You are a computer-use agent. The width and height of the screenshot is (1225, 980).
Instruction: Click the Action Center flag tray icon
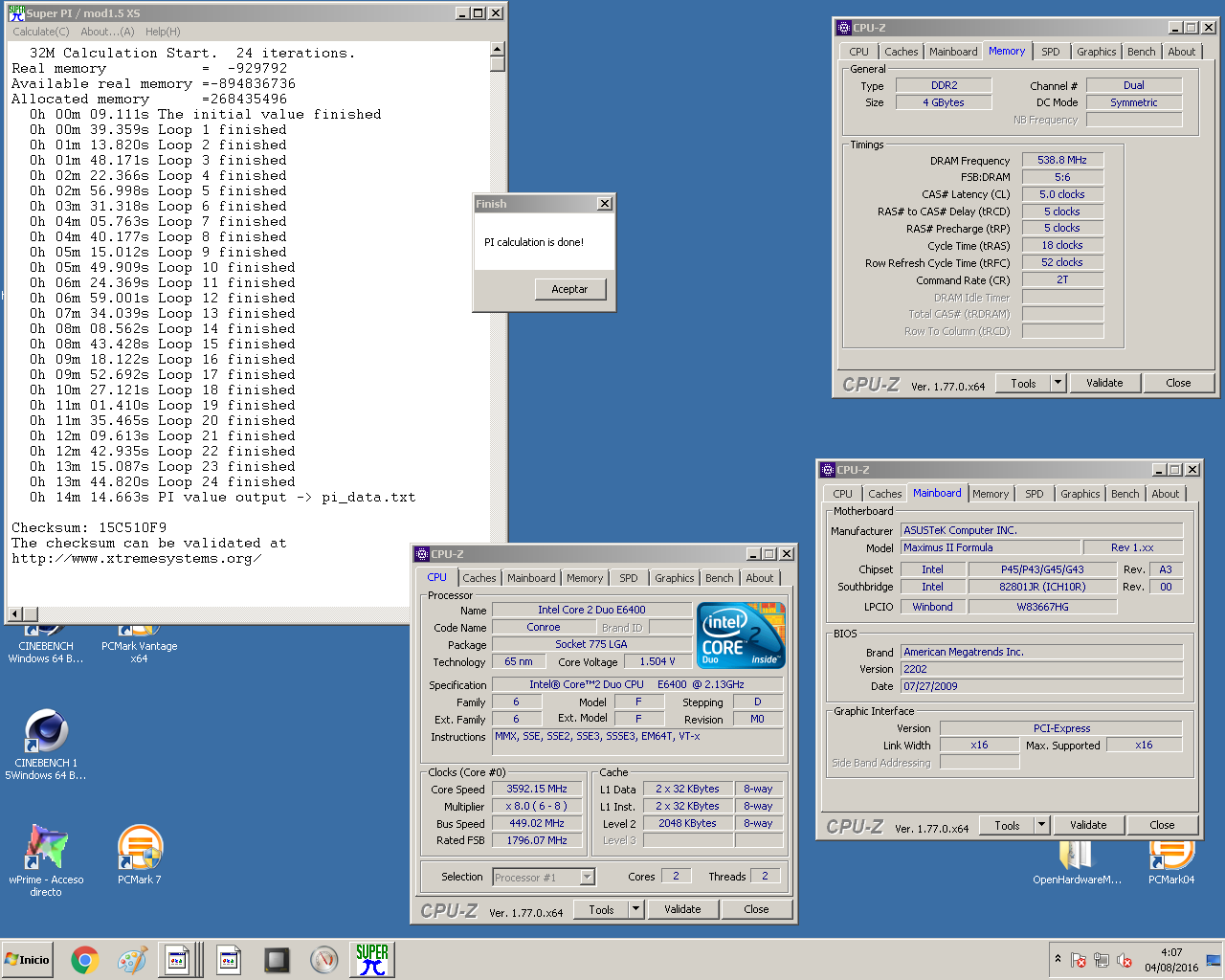(1079, 960)
